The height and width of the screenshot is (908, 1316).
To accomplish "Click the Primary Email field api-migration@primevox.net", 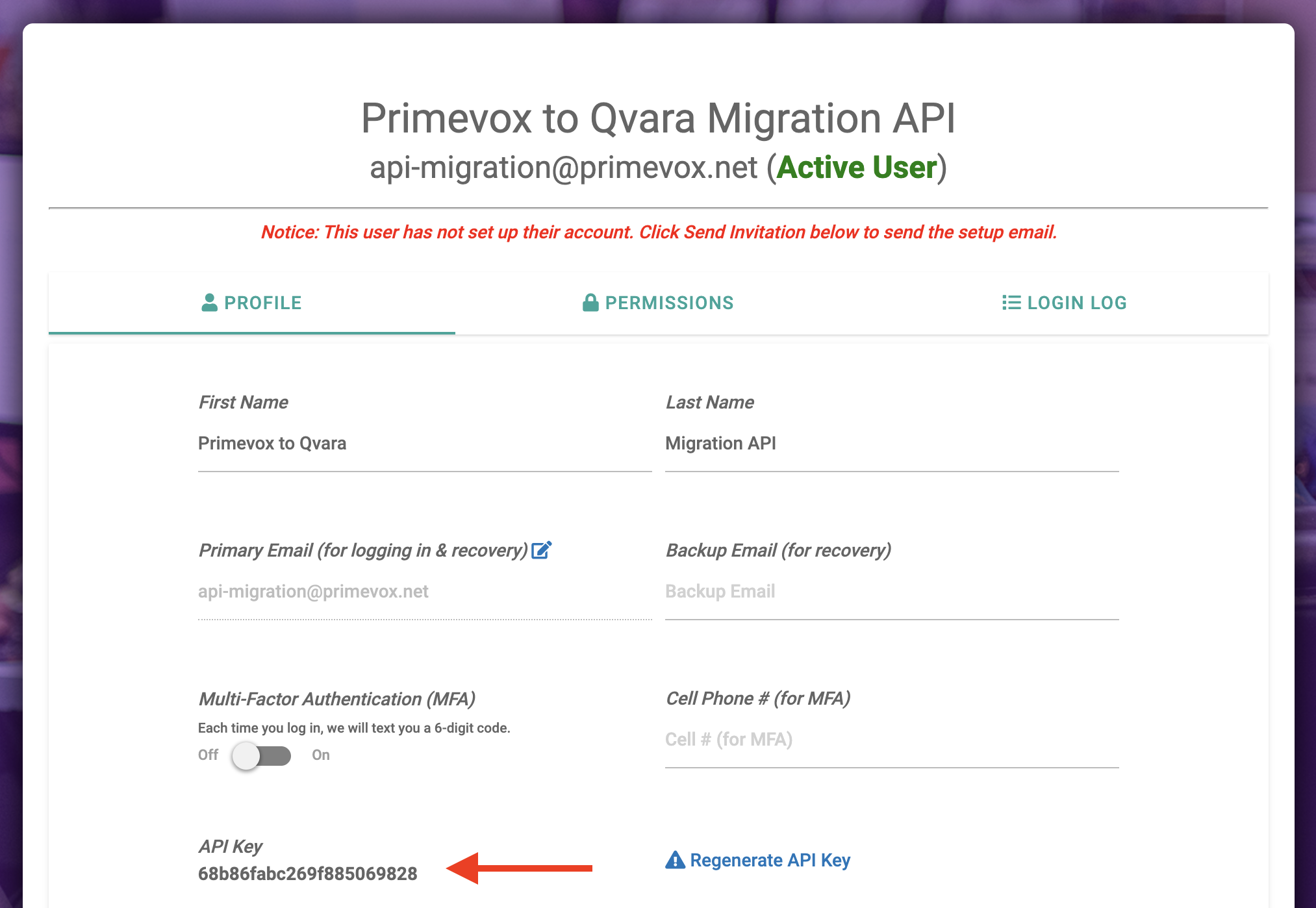I will point(425,592).
